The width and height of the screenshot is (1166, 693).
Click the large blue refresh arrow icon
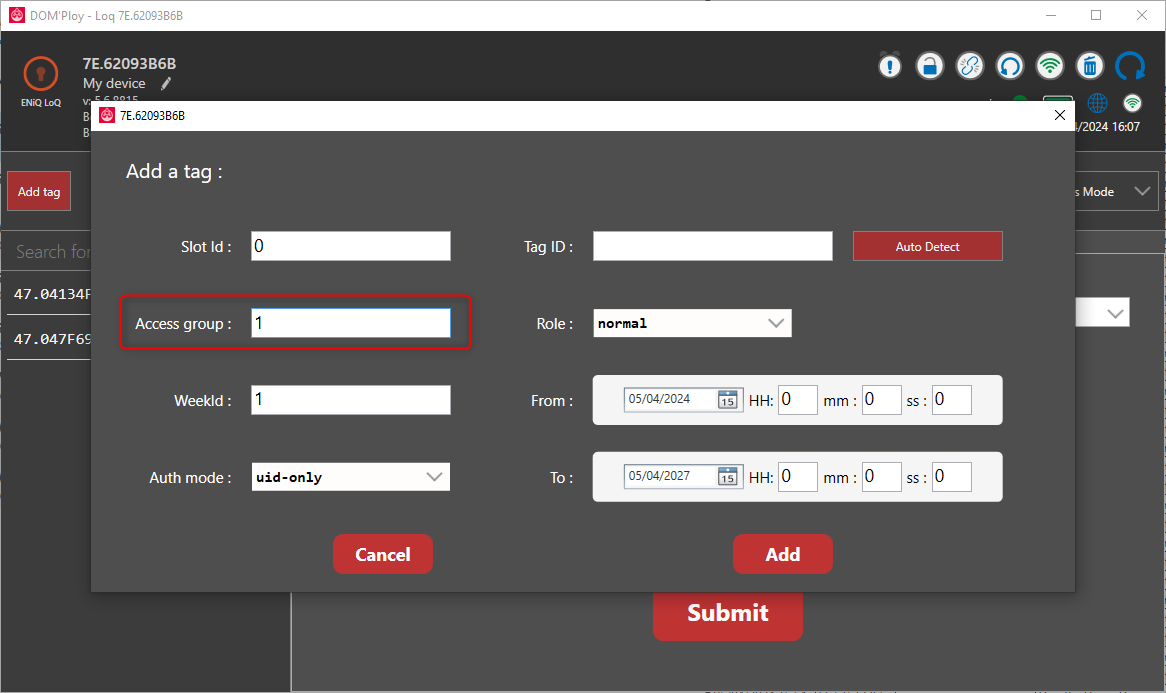(1131, 66)
